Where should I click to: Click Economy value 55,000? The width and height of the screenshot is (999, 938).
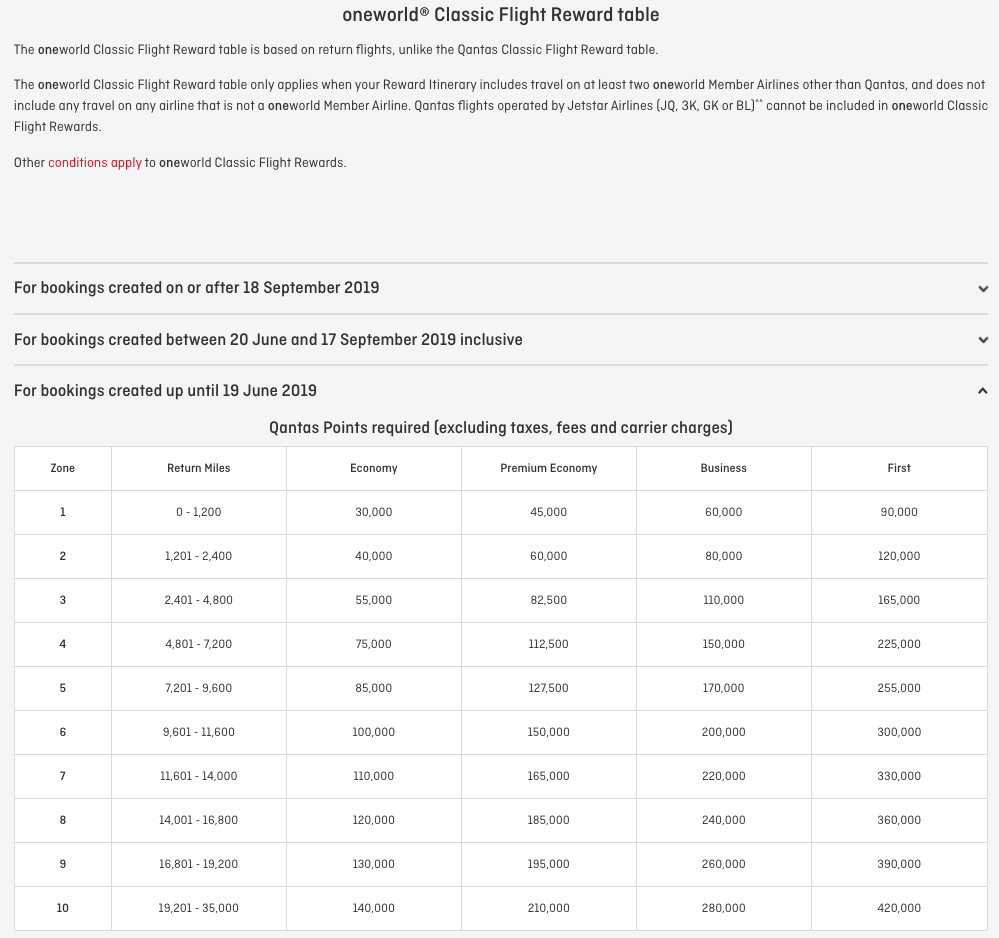[x=374, y=600]
